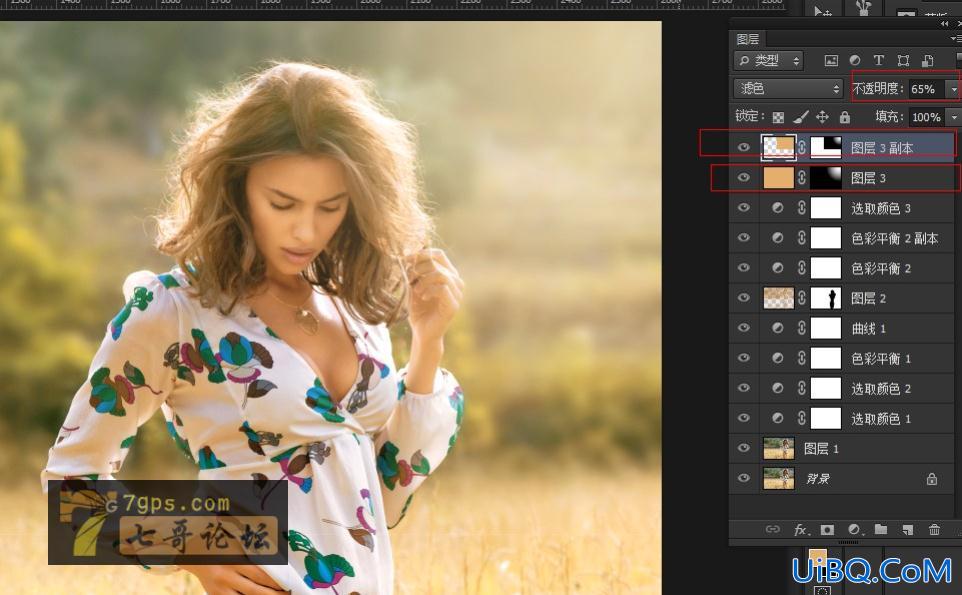Screen dimensions: 962x595
Task: Lock all padlock icon next to 锁定
Action: (845, 117)
